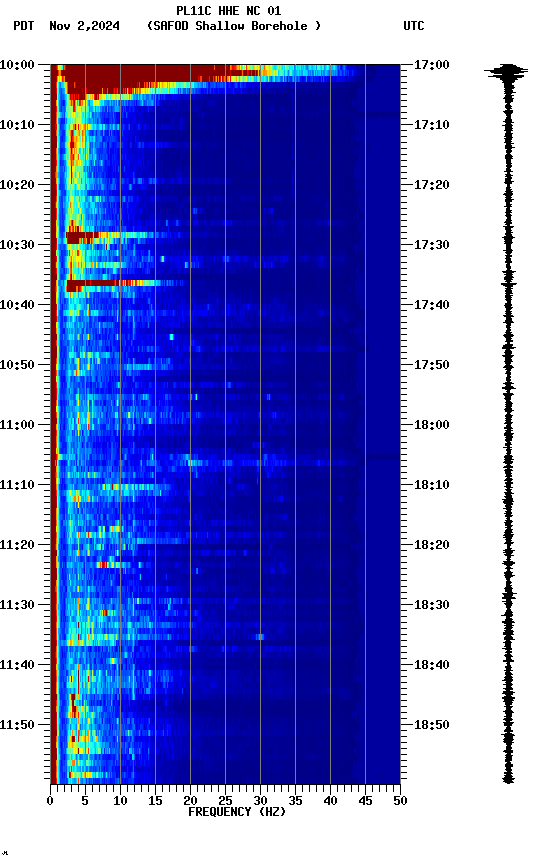Click the '10:00' PDT time label
This screenshot has width=552, height=864.
coord(17,65)
